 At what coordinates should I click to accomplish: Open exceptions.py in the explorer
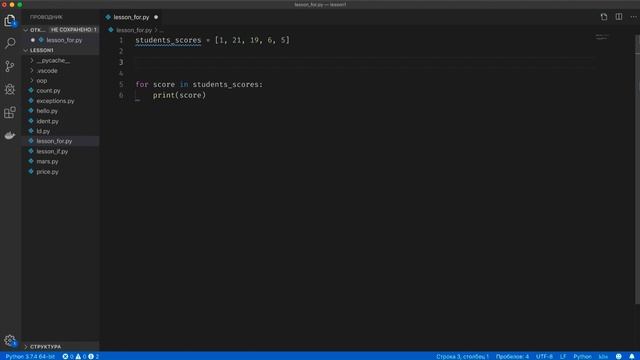tap(55, 101)
